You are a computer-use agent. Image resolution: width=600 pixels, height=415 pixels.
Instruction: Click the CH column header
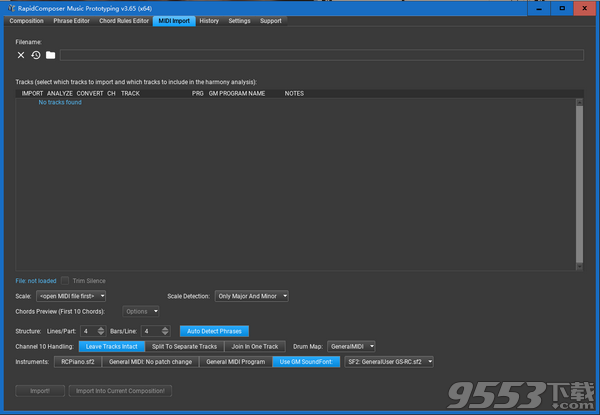(111, 94)
